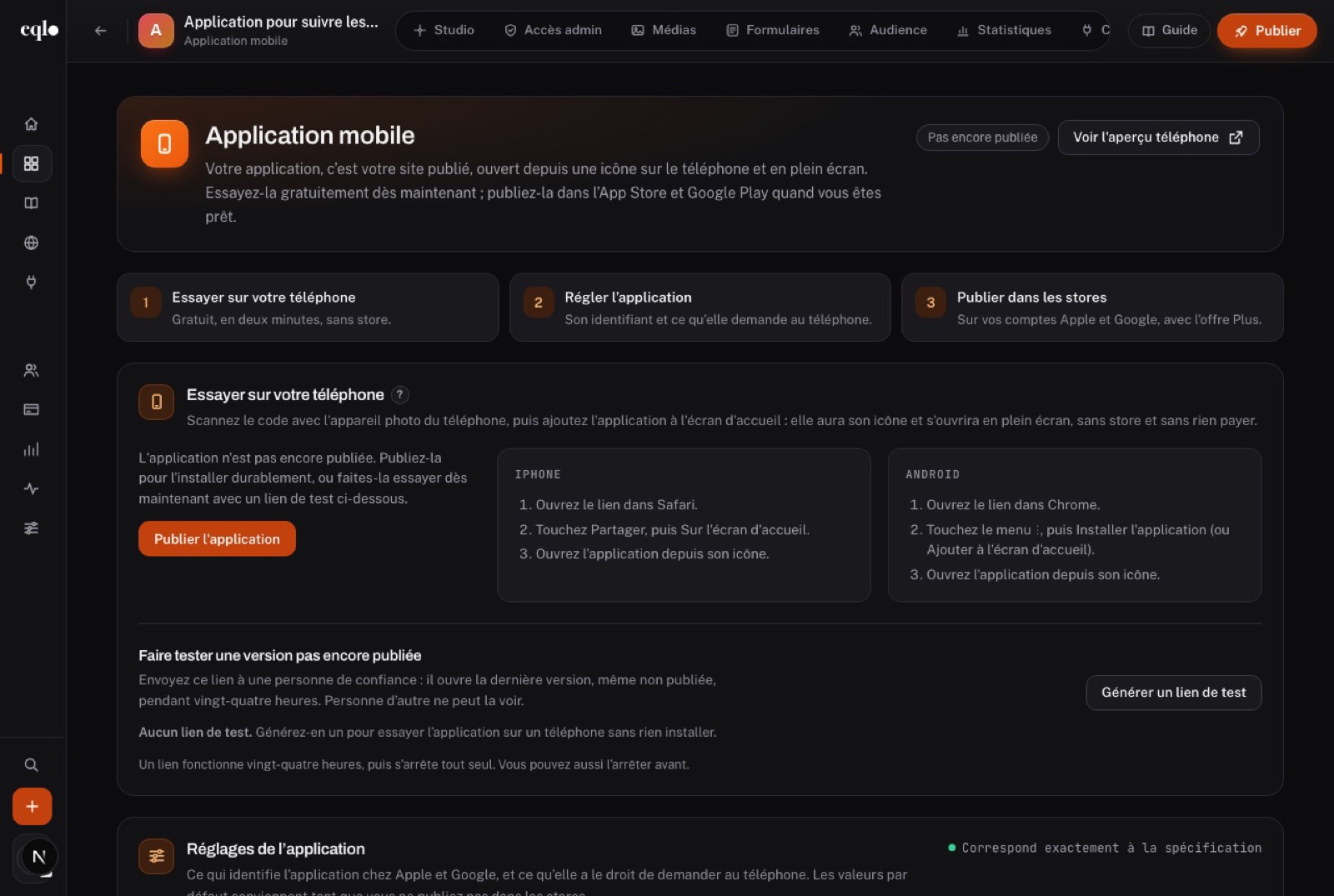Image resolution: width=1334 pixels, height=896 pixels.
Task: Select step 1 Essayer sur votre téléphone
Action: [308, 308]
